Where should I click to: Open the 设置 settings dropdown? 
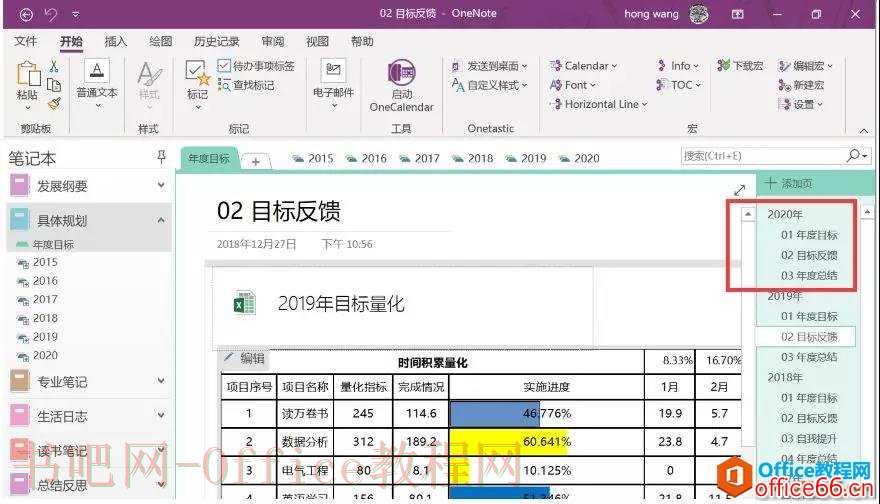[x=800, y=104]
